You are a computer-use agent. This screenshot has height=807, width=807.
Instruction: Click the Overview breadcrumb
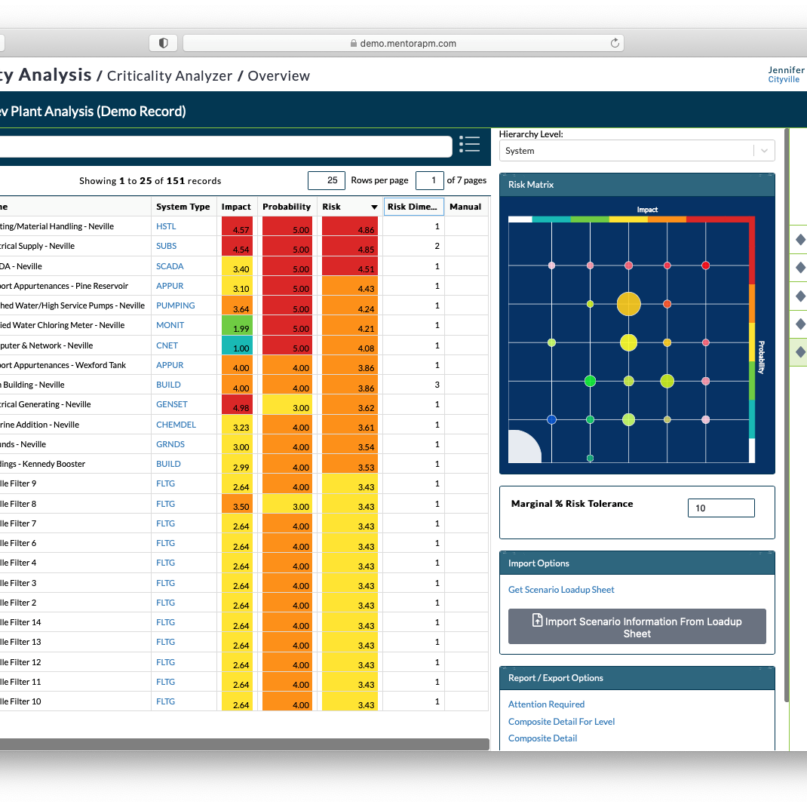click(x=279, y=76)
